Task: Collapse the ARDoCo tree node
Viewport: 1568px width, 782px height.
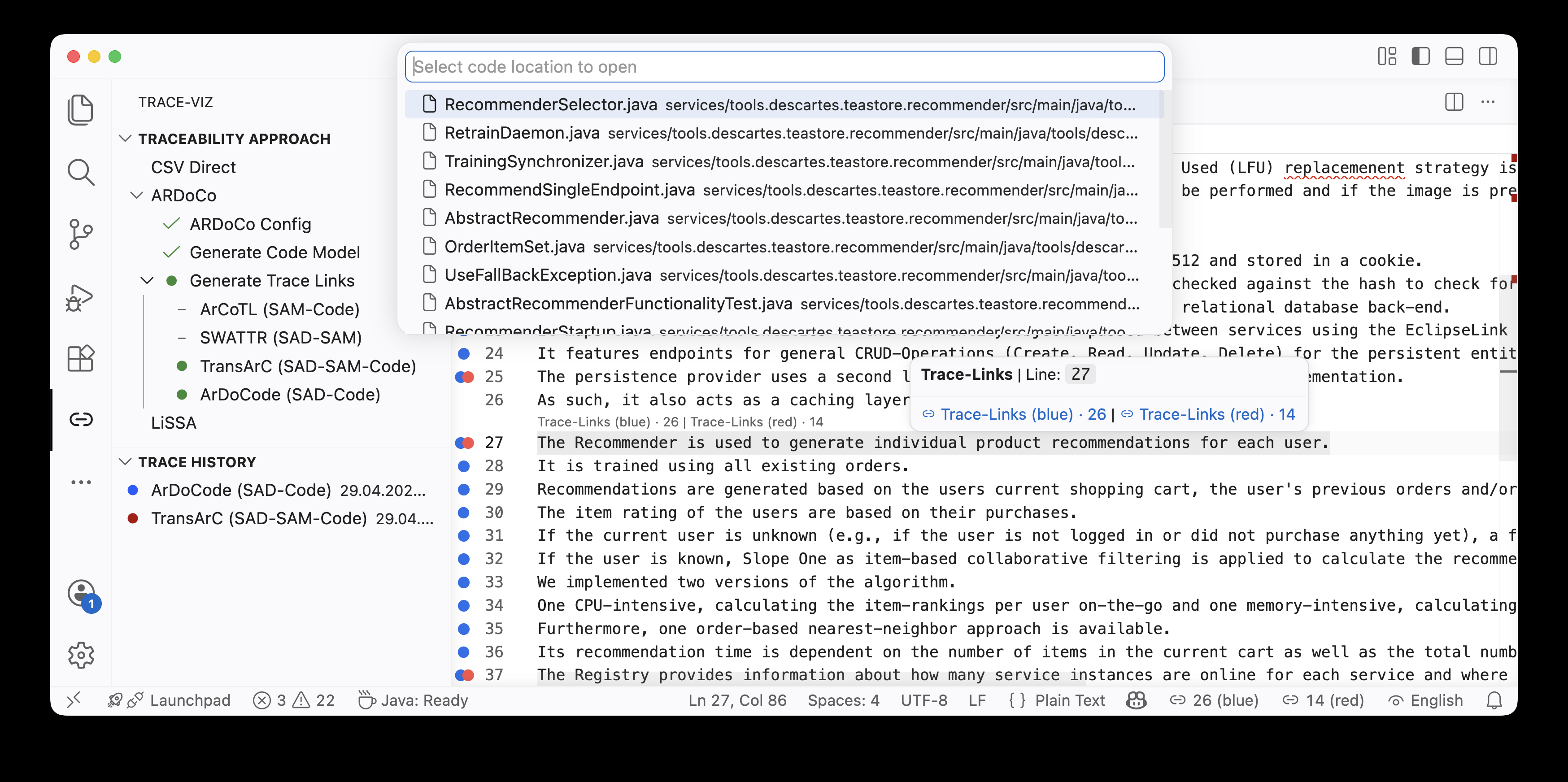Action: tap(138, 195)
